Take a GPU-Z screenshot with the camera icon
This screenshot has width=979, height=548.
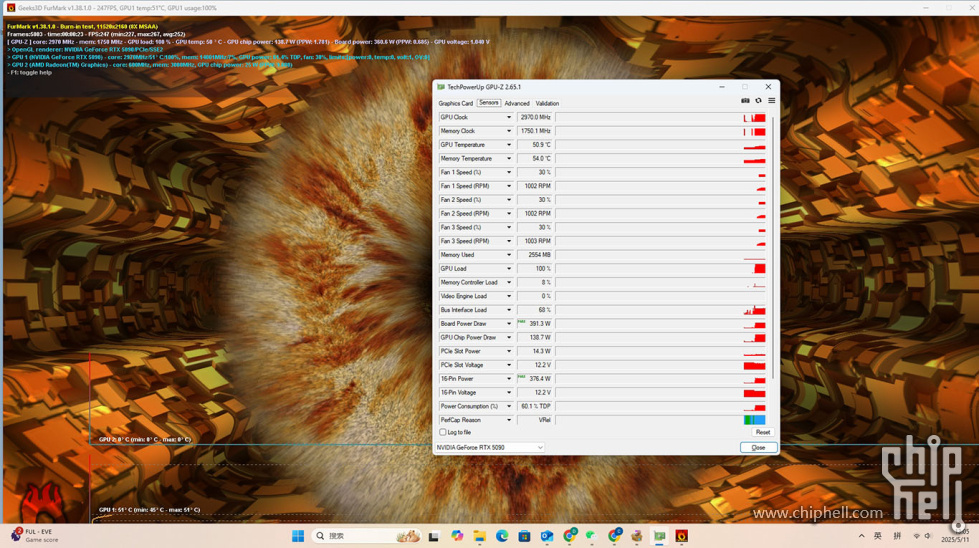(745, 100)
